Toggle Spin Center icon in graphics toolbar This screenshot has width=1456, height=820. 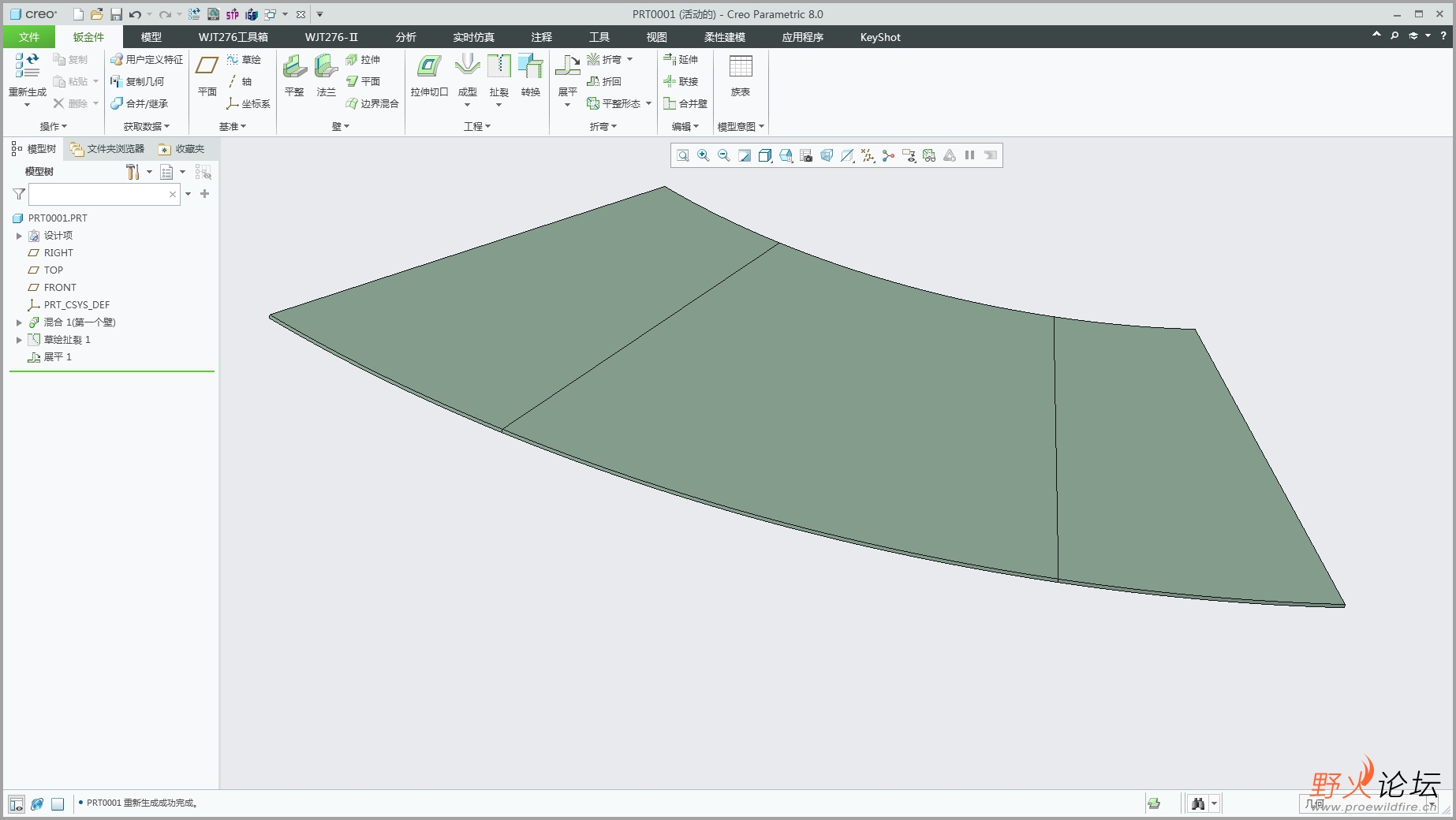click(x=888, y=155)
